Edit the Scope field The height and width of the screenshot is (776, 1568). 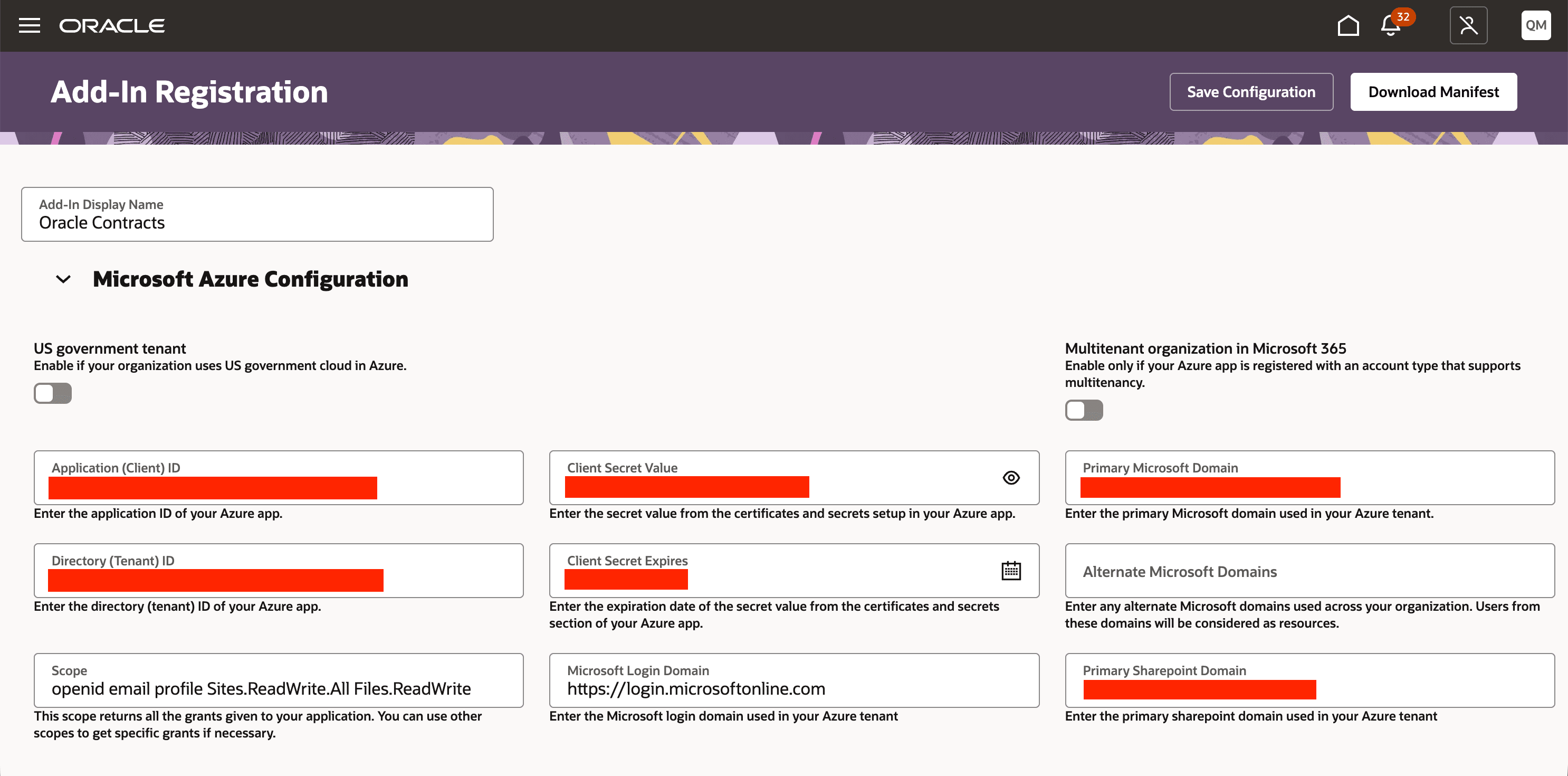click(x=278, y=680)
